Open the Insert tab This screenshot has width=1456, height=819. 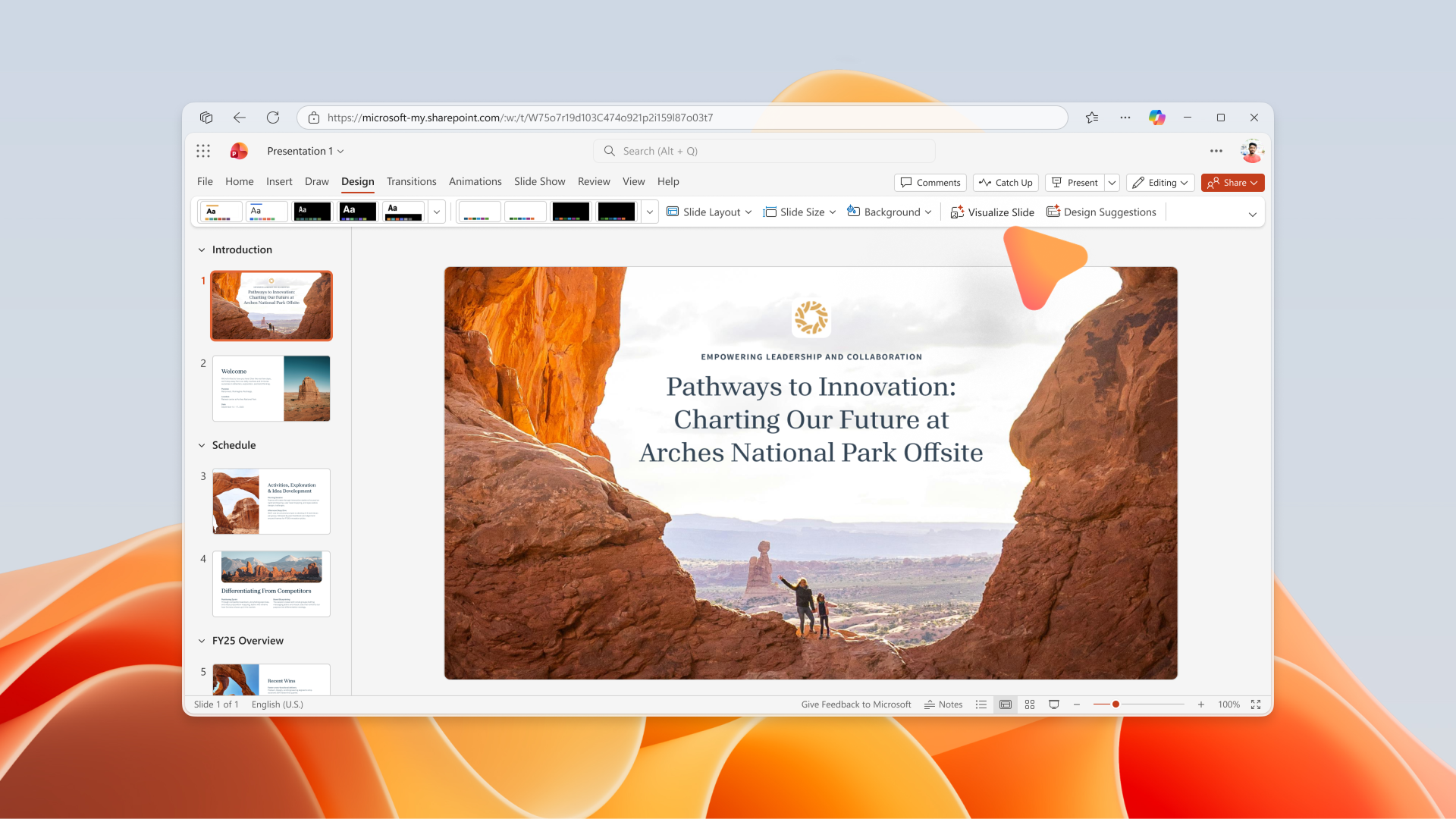coord(279,181)
